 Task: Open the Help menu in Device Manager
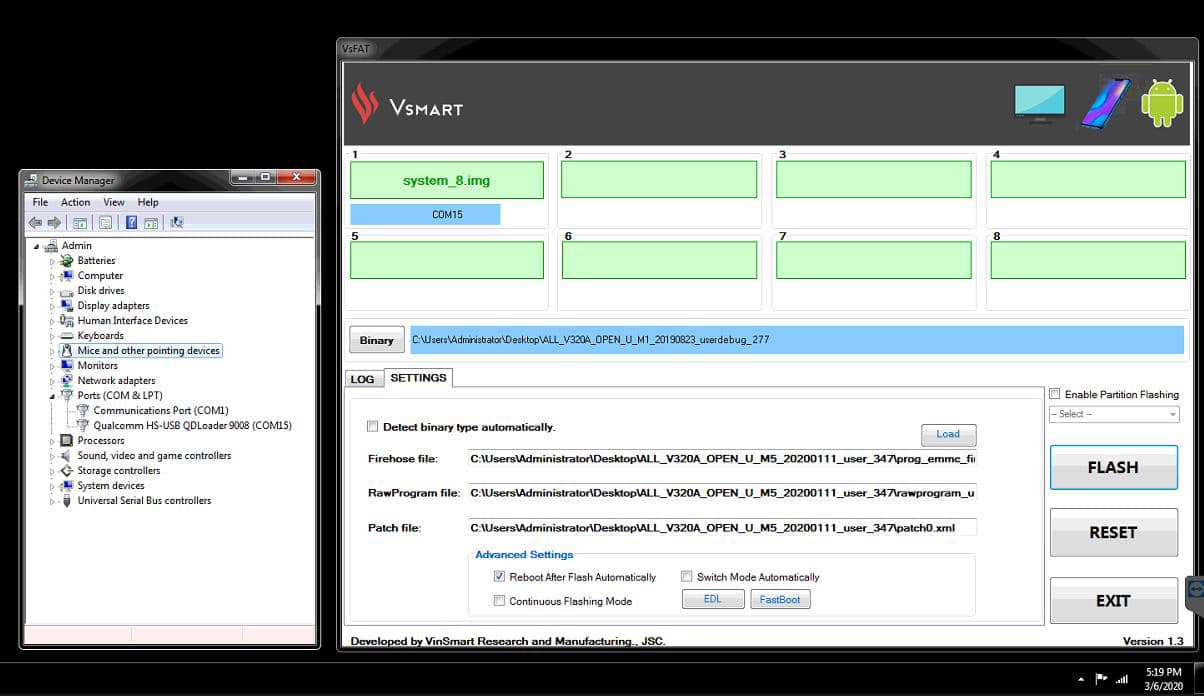click(148, 202)
